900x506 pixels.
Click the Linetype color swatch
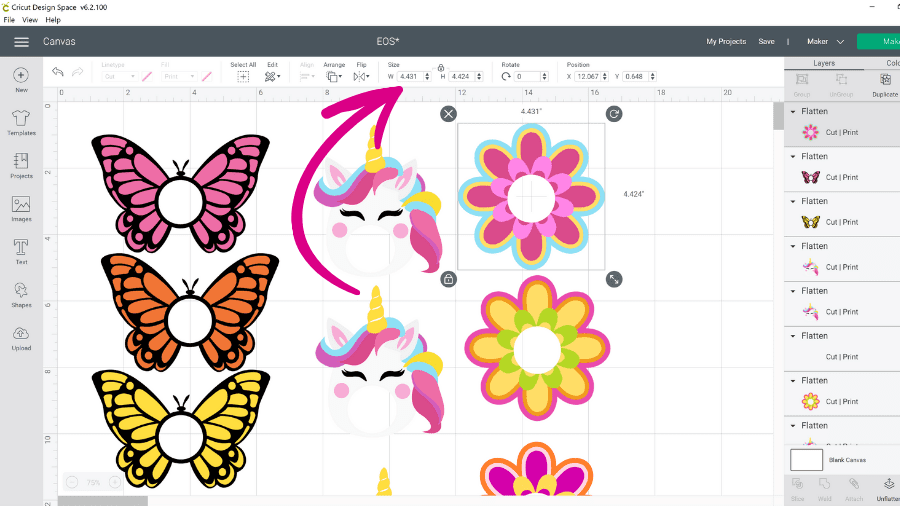click(x=147, y=76)
